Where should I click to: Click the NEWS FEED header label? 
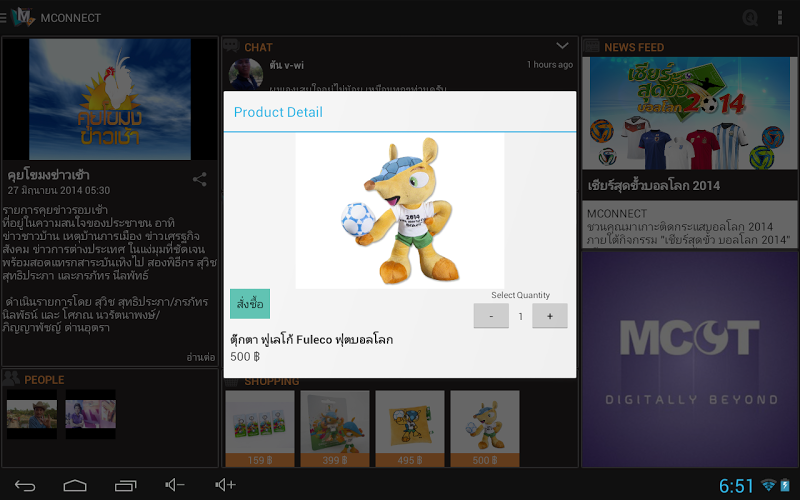634,47
